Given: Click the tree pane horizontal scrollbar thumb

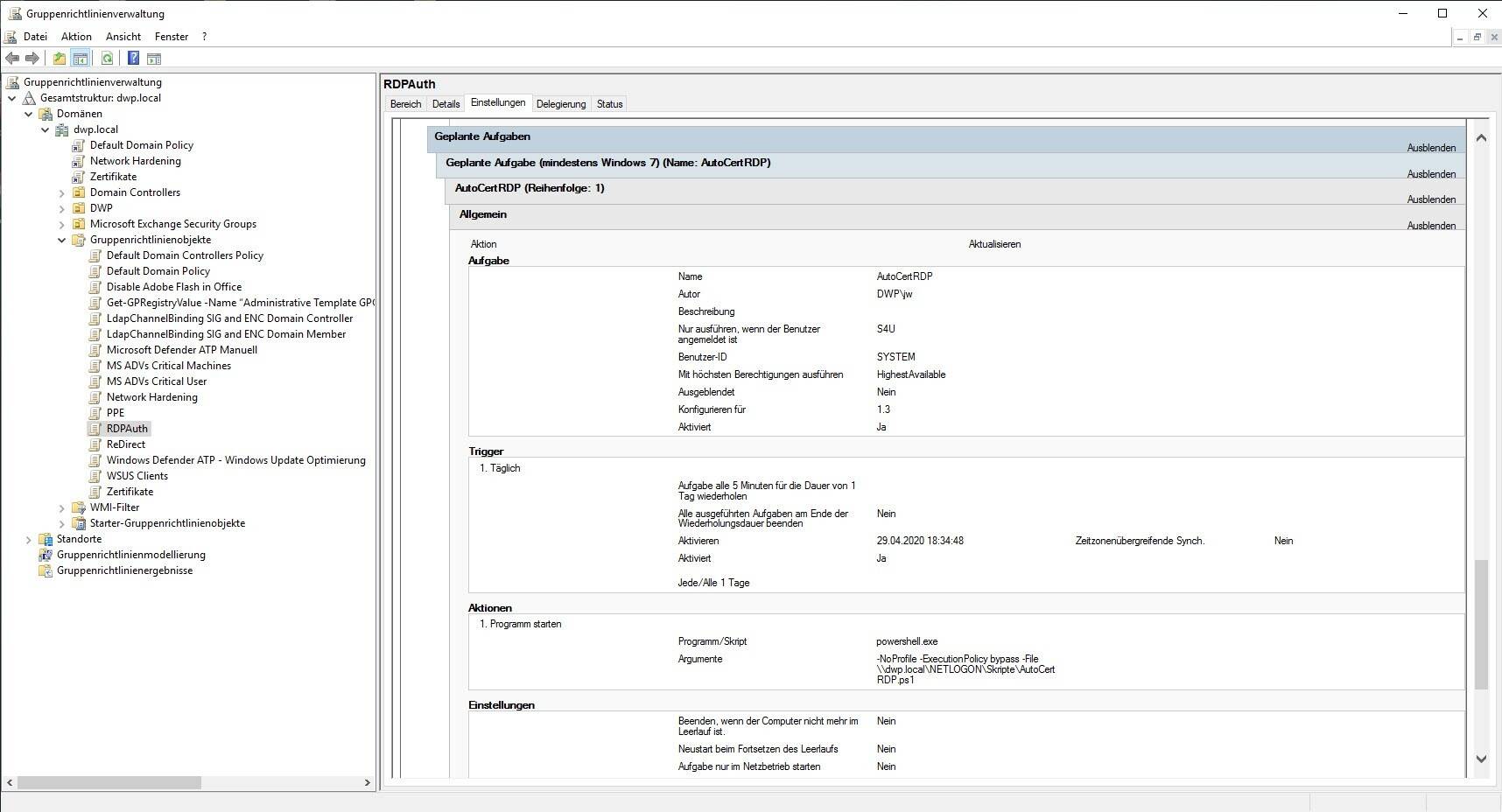Looking at the screenshot, I should [x=109, y=782].
